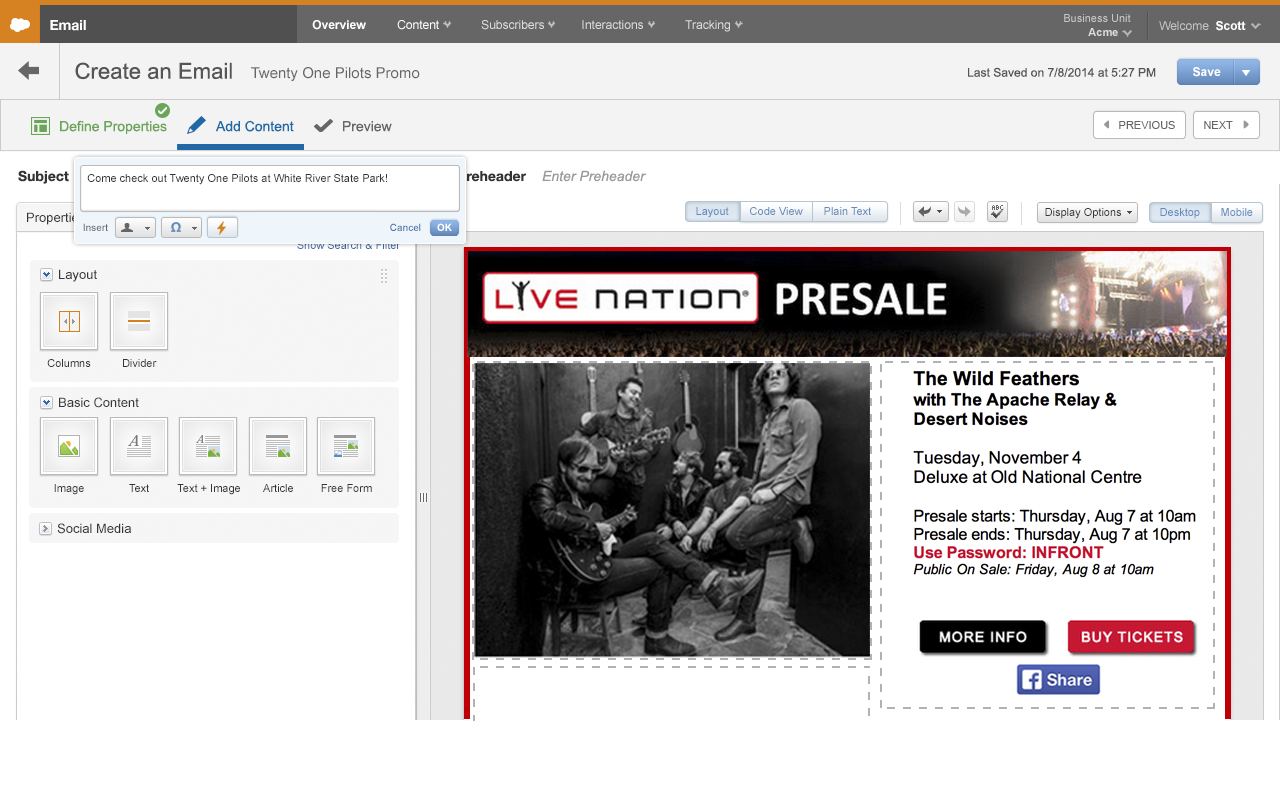Click the band photo in email

(672, 509)
